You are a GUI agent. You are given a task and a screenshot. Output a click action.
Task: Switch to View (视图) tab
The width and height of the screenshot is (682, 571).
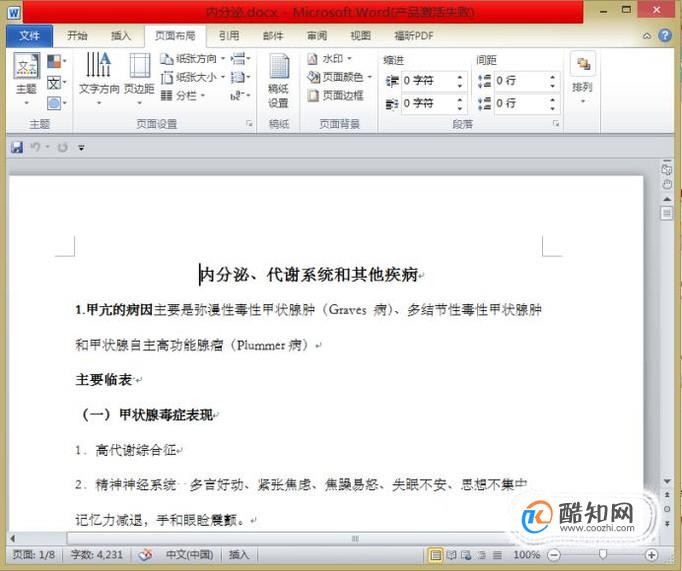tap(361, 36)
